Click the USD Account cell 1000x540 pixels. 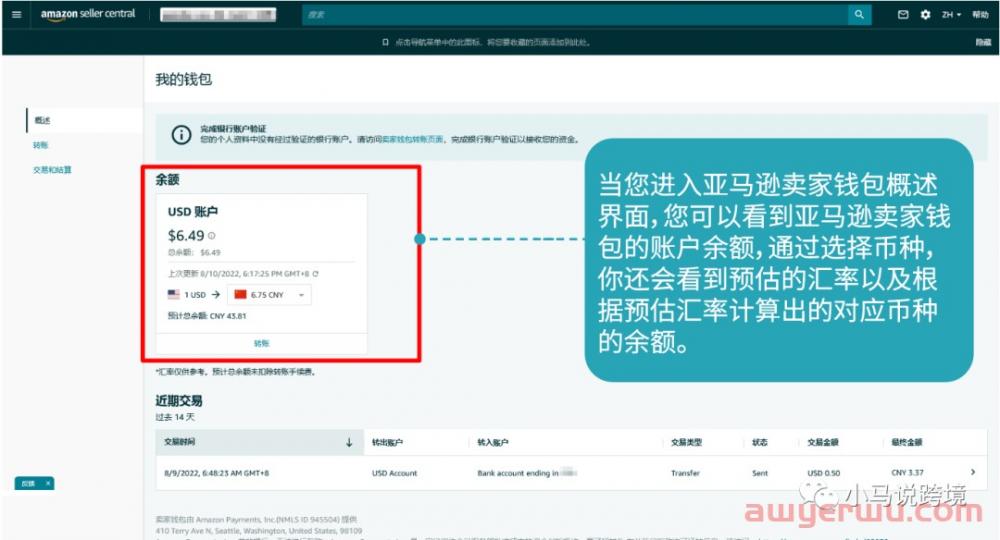pyautogui.click(x=394, y=473)
